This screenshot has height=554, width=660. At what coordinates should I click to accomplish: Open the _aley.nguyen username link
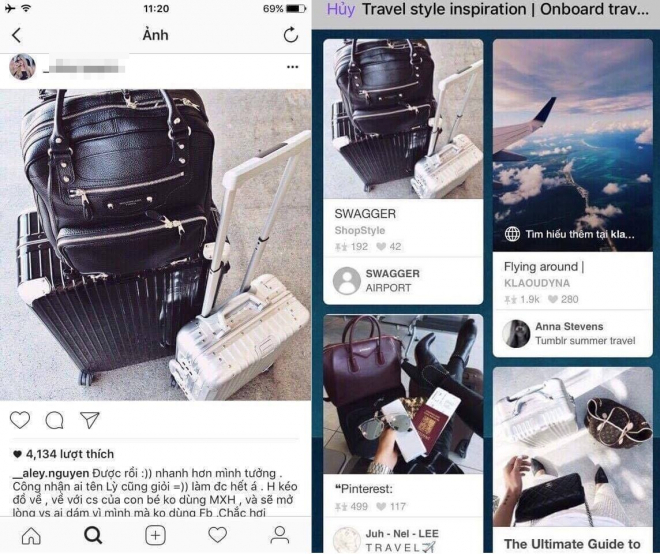51,473
